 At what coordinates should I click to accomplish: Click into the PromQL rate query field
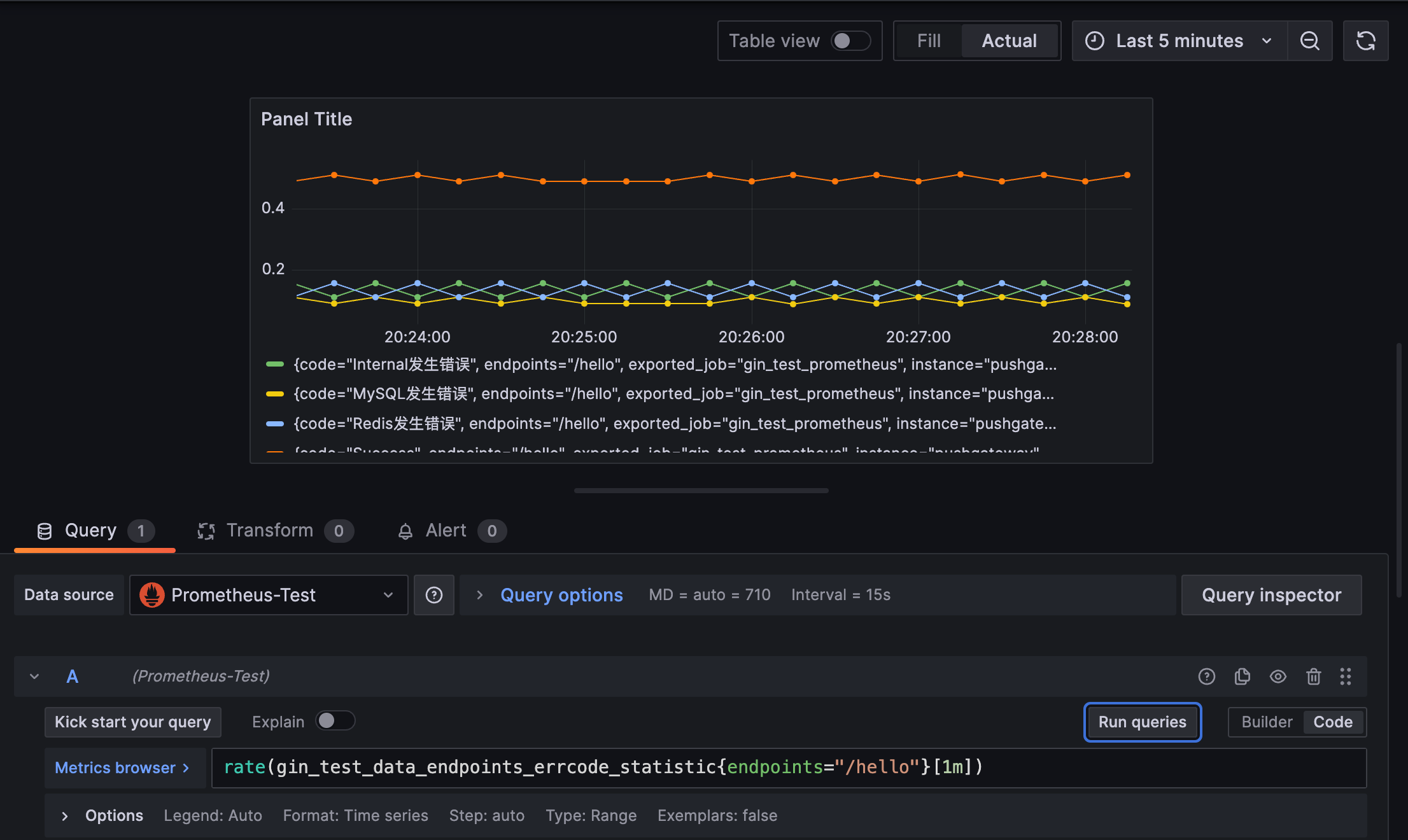[x=789, y=767]
